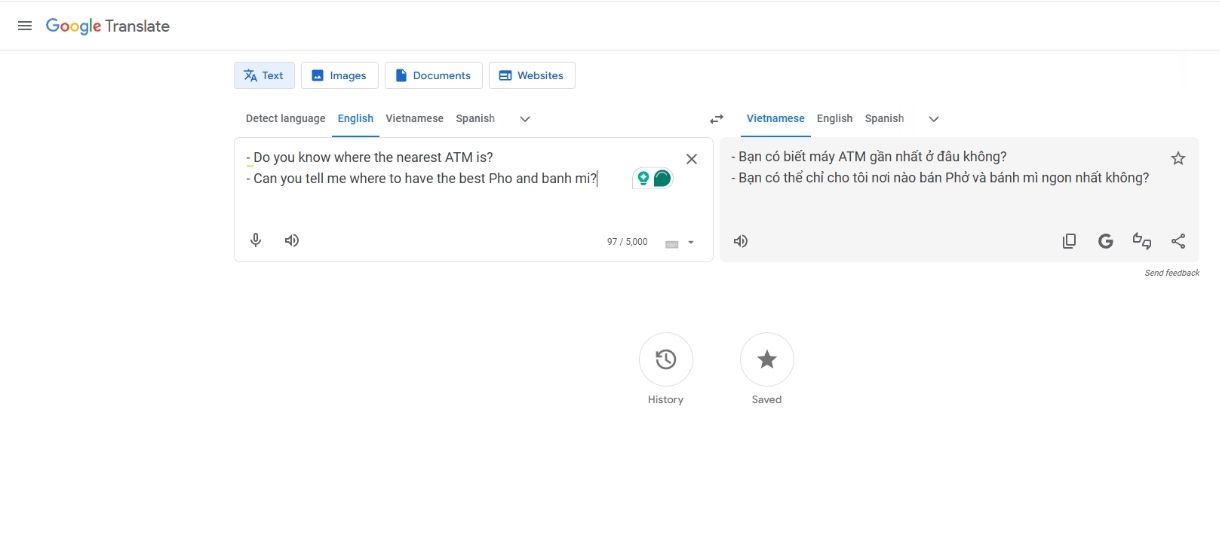
Task: Open the History panel
Action: coord(666,360)
